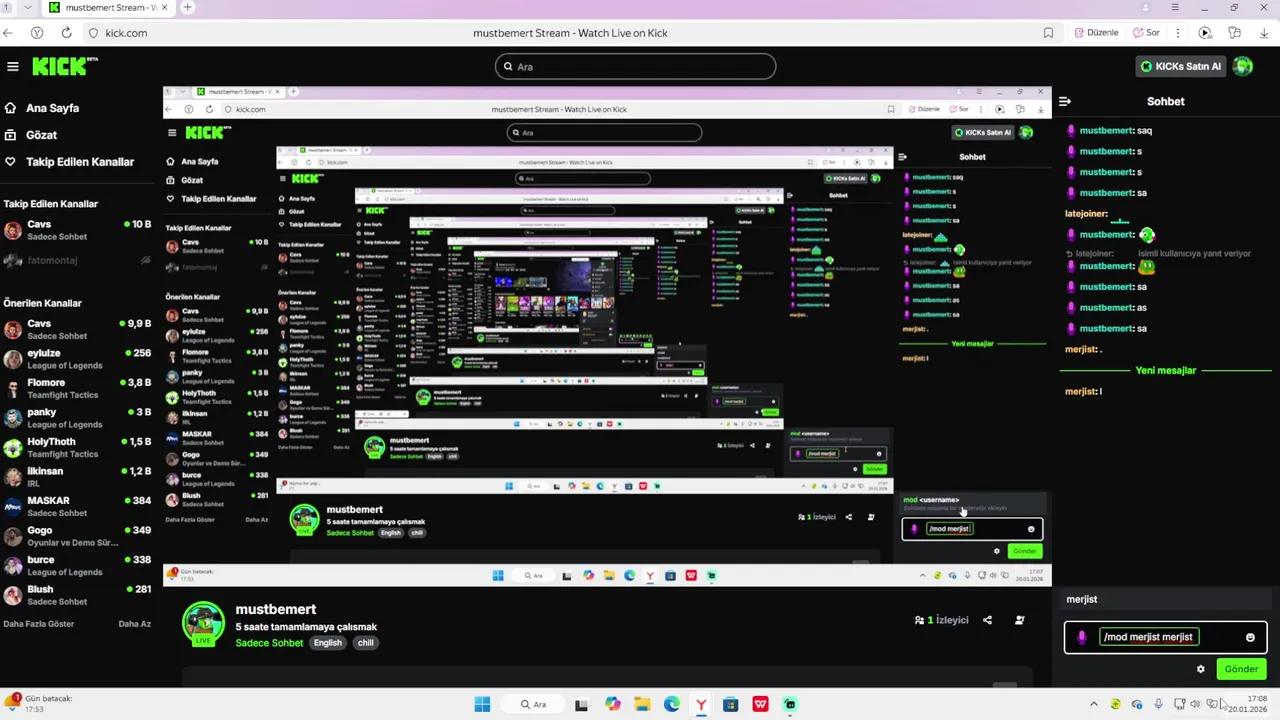Click the KICKs Satın Al button

(1181, 66)
